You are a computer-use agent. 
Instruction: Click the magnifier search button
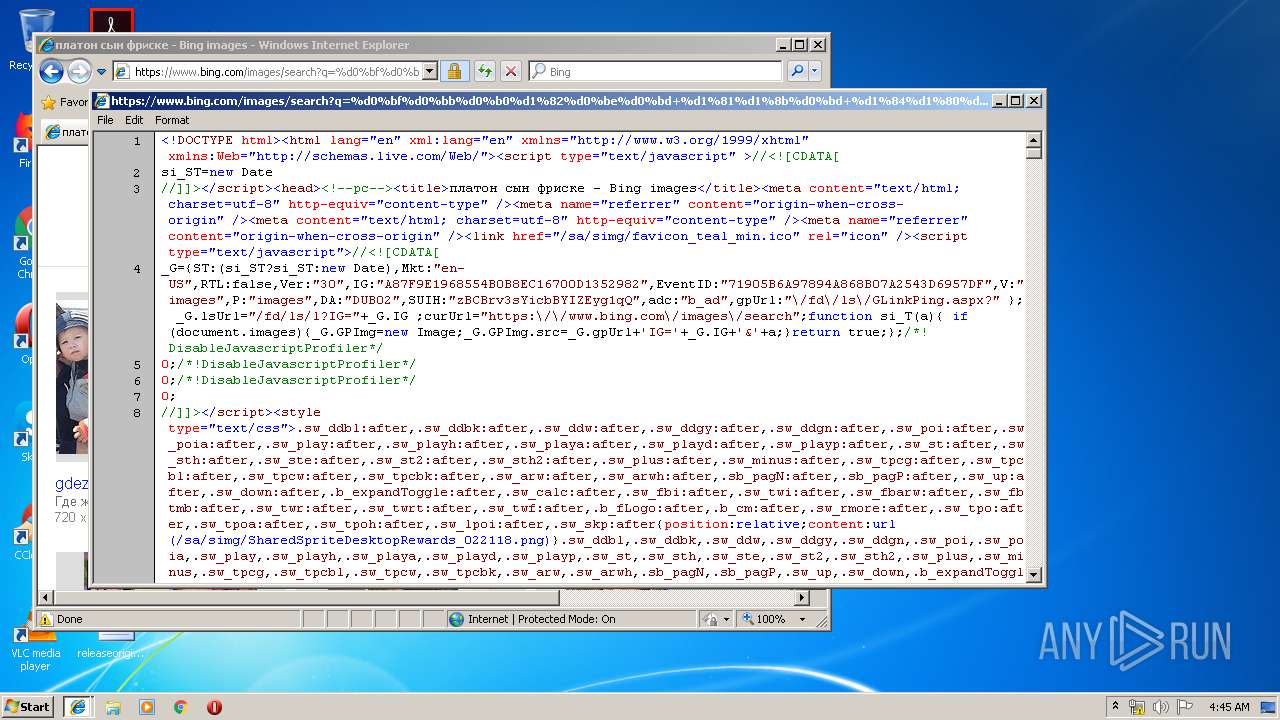pos(797,71)
